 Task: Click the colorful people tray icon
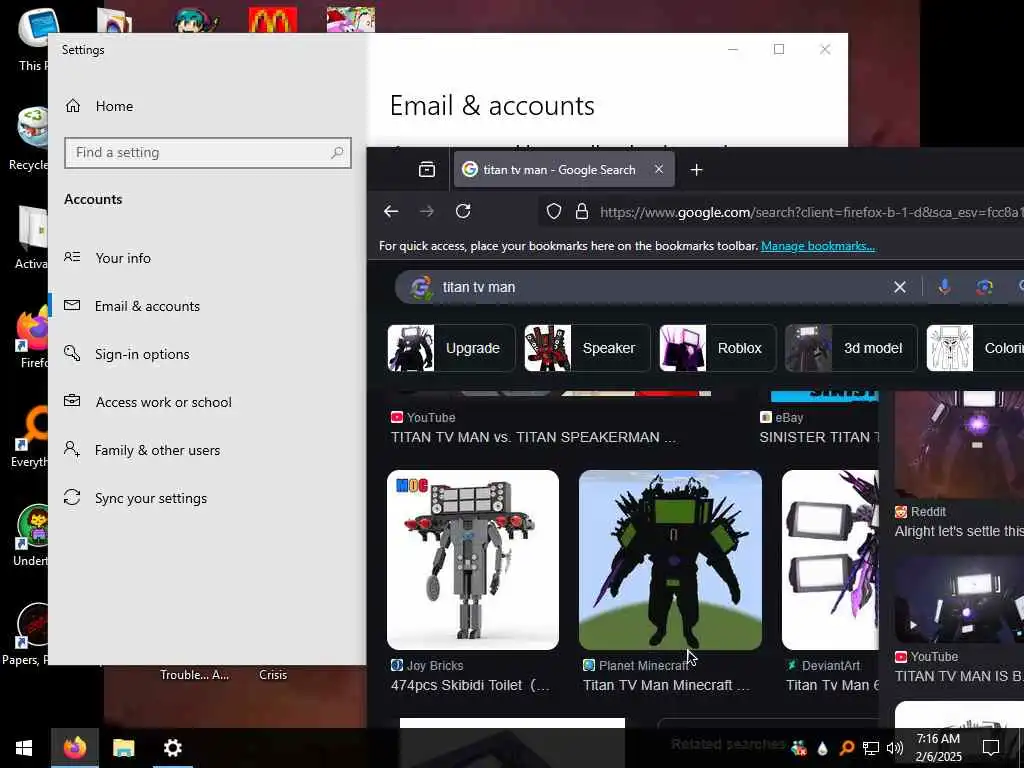tap(798, 748)
